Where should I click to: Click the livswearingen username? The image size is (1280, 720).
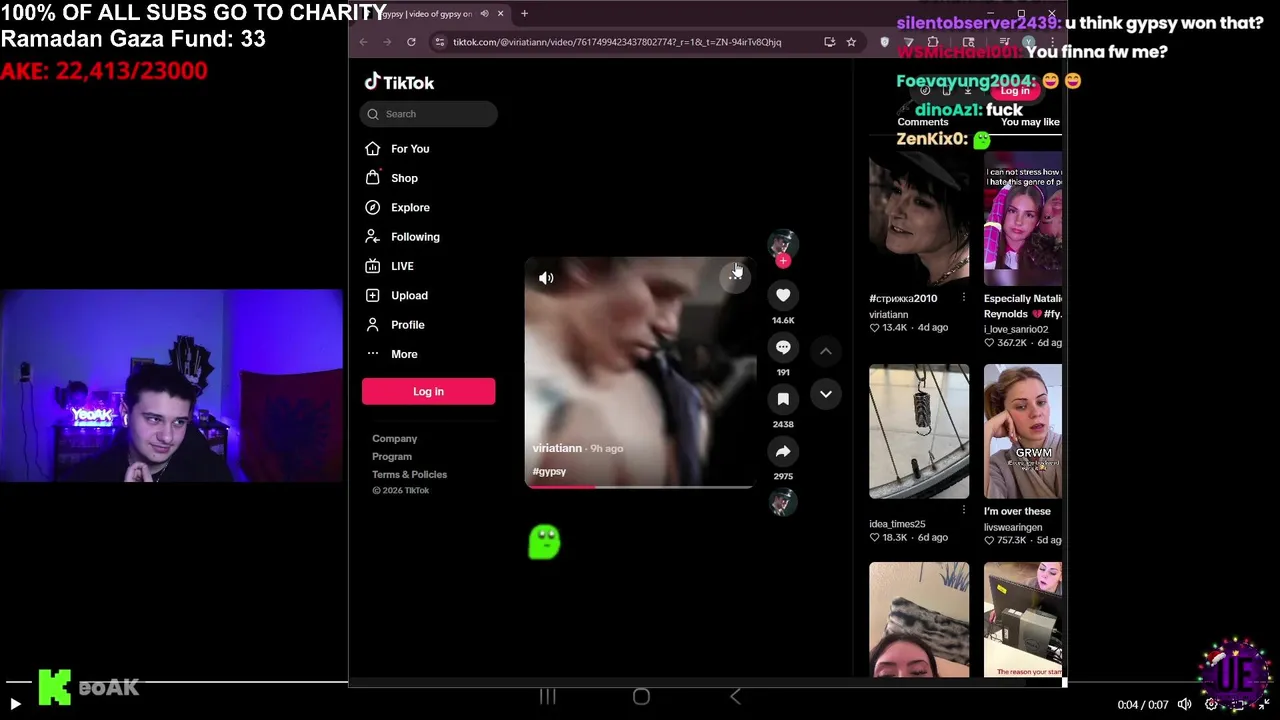(x=1013, y=527)
